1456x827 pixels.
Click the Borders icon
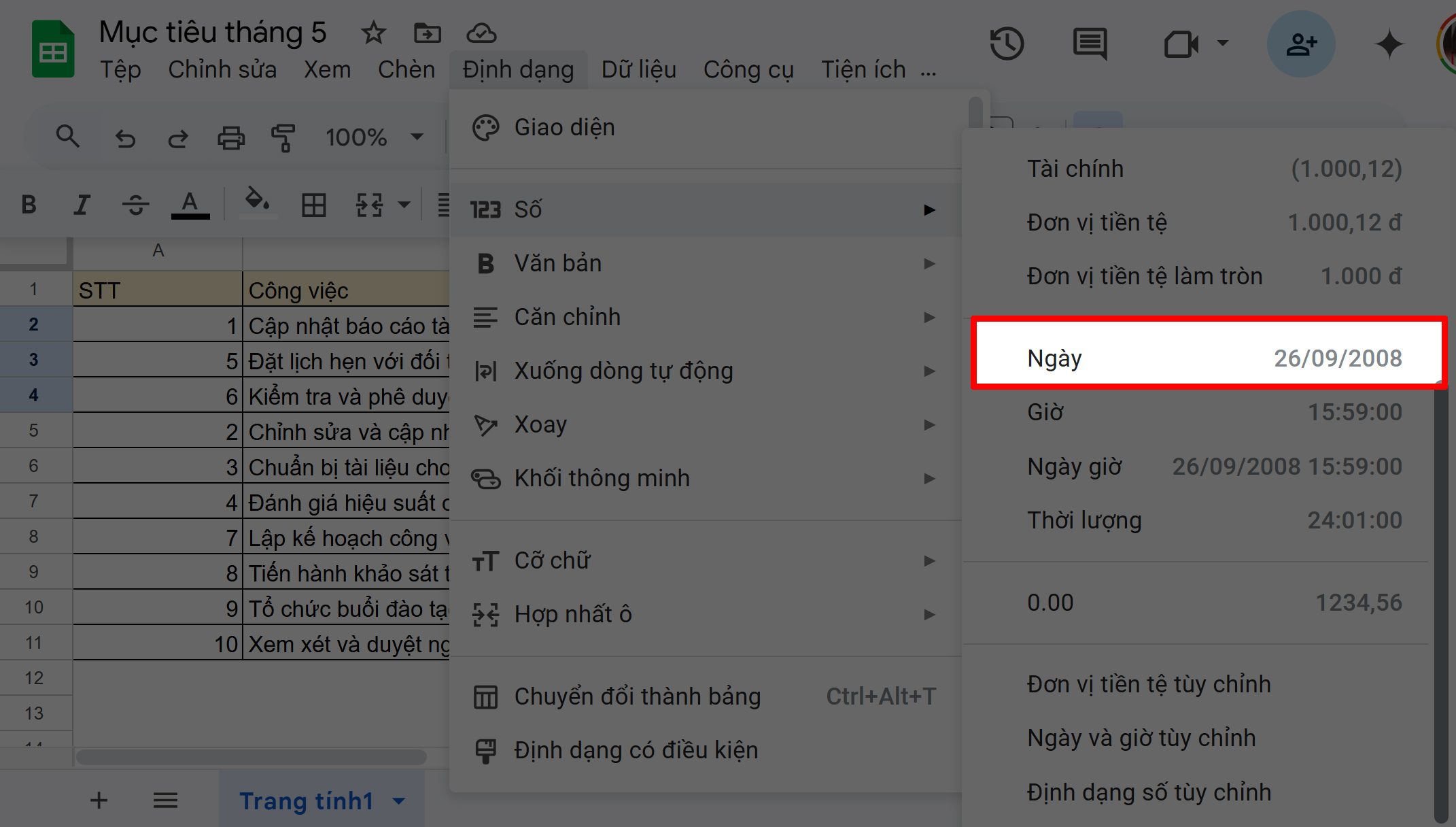313,203
